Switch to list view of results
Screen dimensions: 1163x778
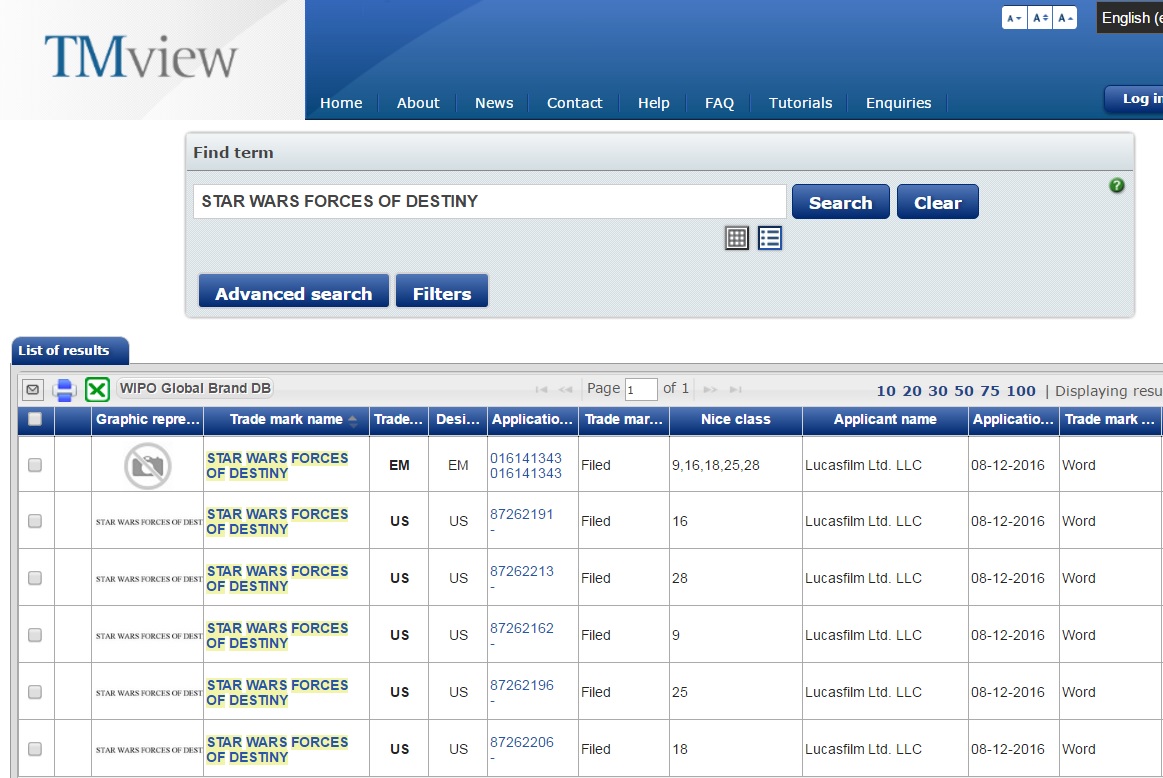(x=769, y=237)
